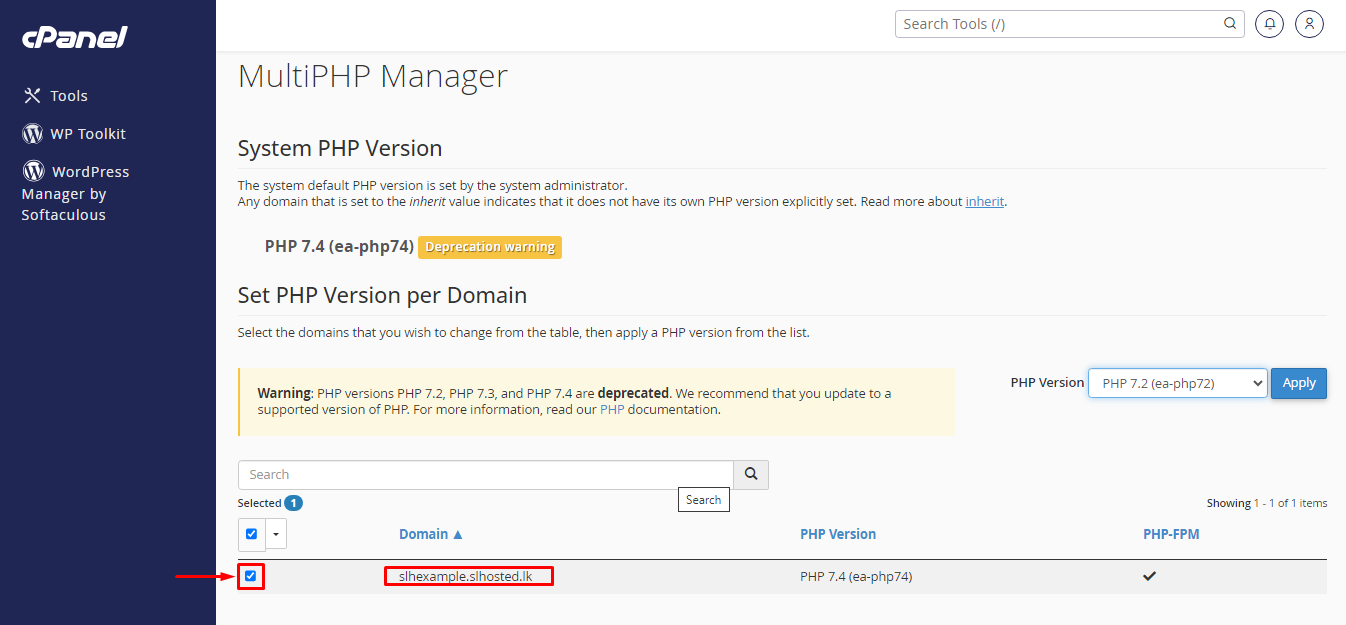Open WP Toolkit from the sidebar
Image resolution: width=1346 pixels, height=625 pixels.
(x=87, y=134)
